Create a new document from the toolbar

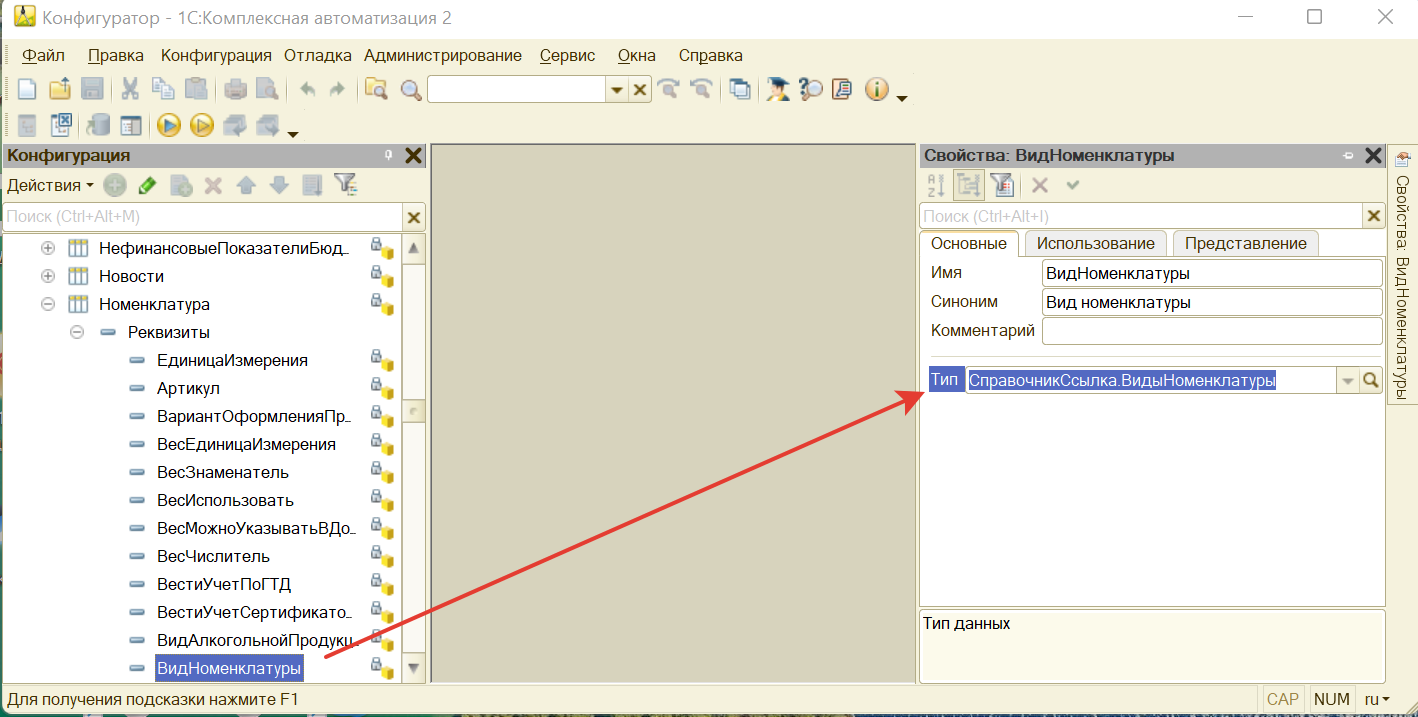click(28, 89)
